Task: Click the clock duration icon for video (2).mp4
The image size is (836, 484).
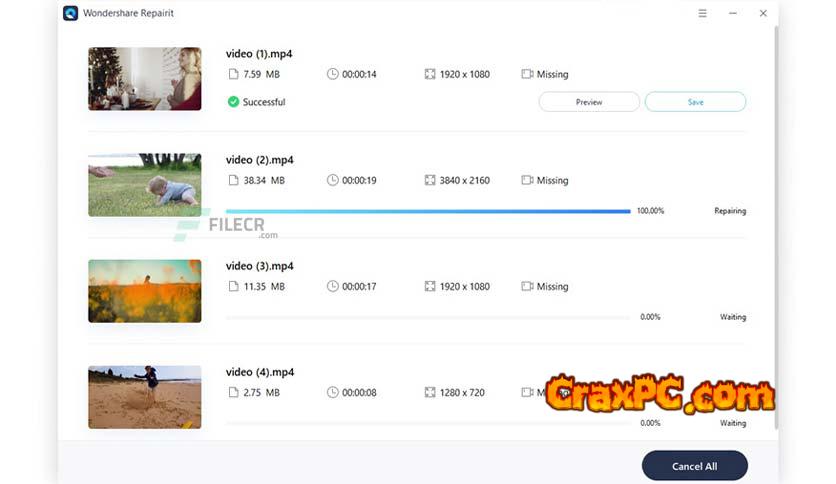Action: click(332, 180)
